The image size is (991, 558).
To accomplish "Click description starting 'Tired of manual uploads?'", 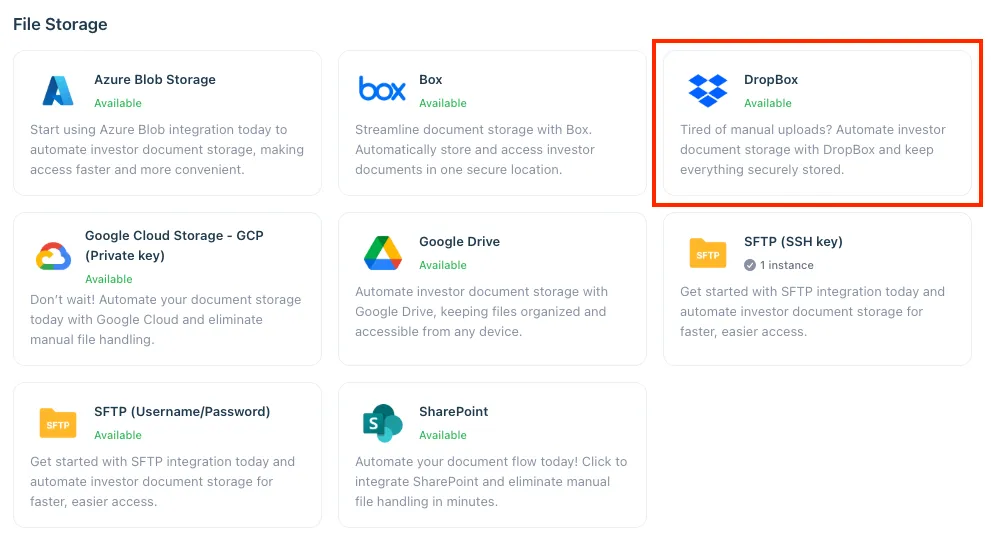I will pyautogui.click(x=813, y=149).
